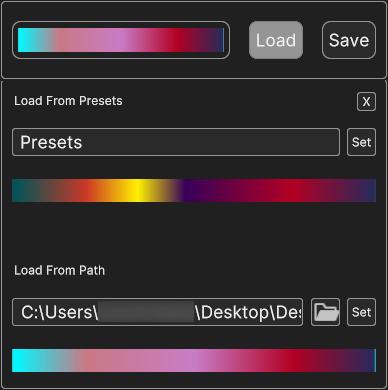Focus the C:\Users path input field
Viewport: 388px width, 390px height.
click(158, 312)
